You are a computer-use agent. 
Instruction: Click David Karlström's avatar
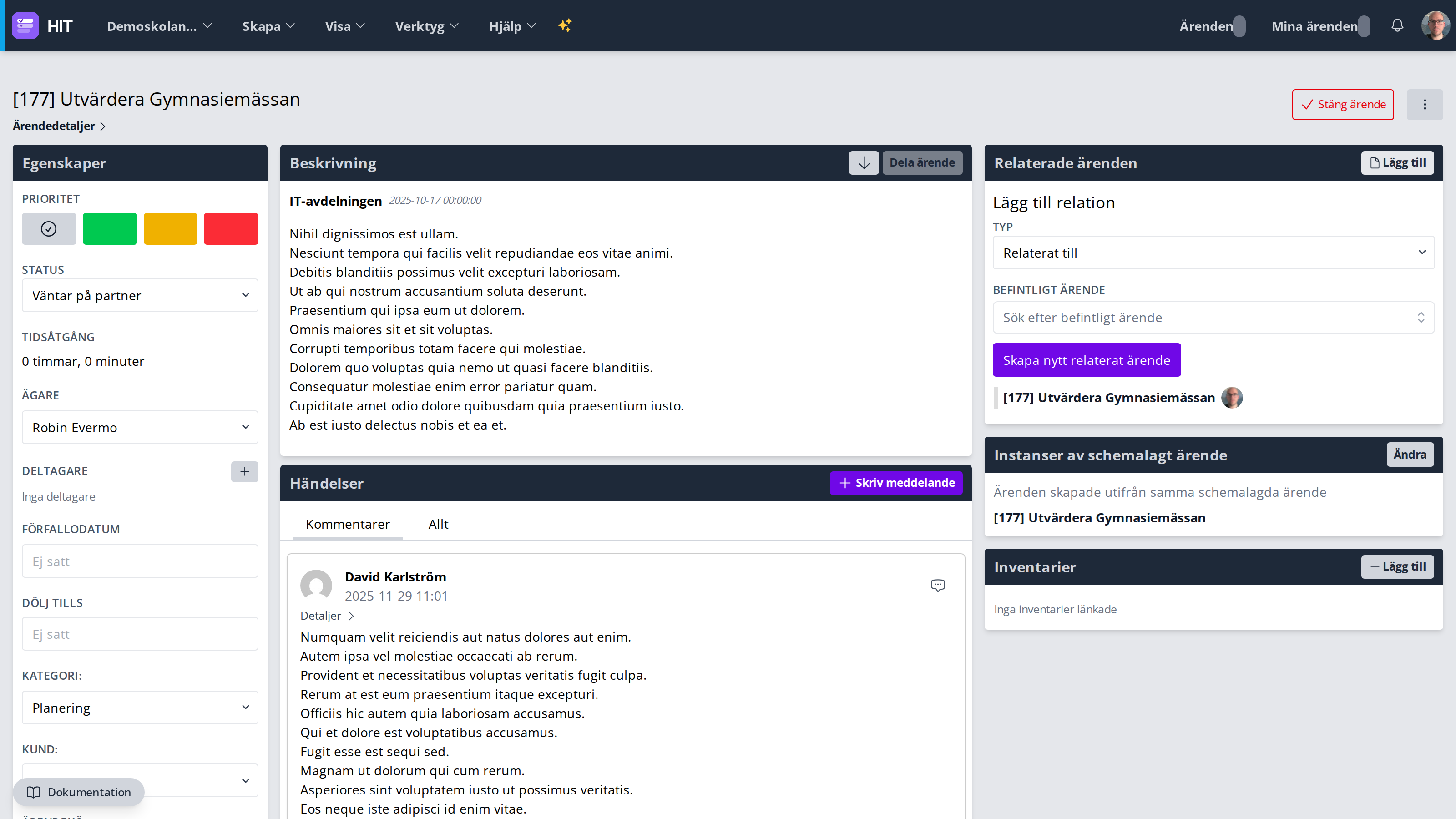coord(316,585)
